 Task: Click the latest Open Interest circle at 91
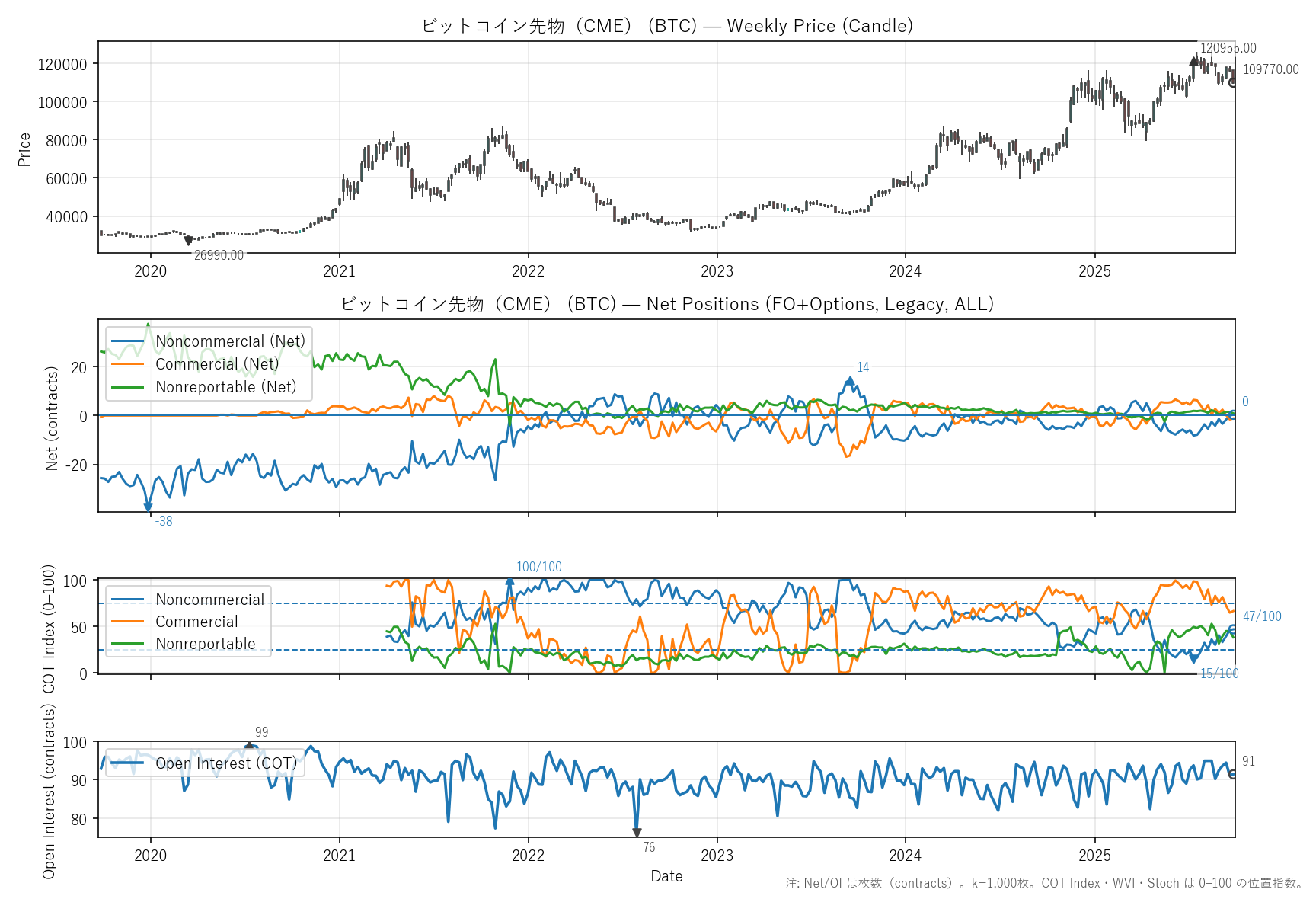click(1233, 774)
